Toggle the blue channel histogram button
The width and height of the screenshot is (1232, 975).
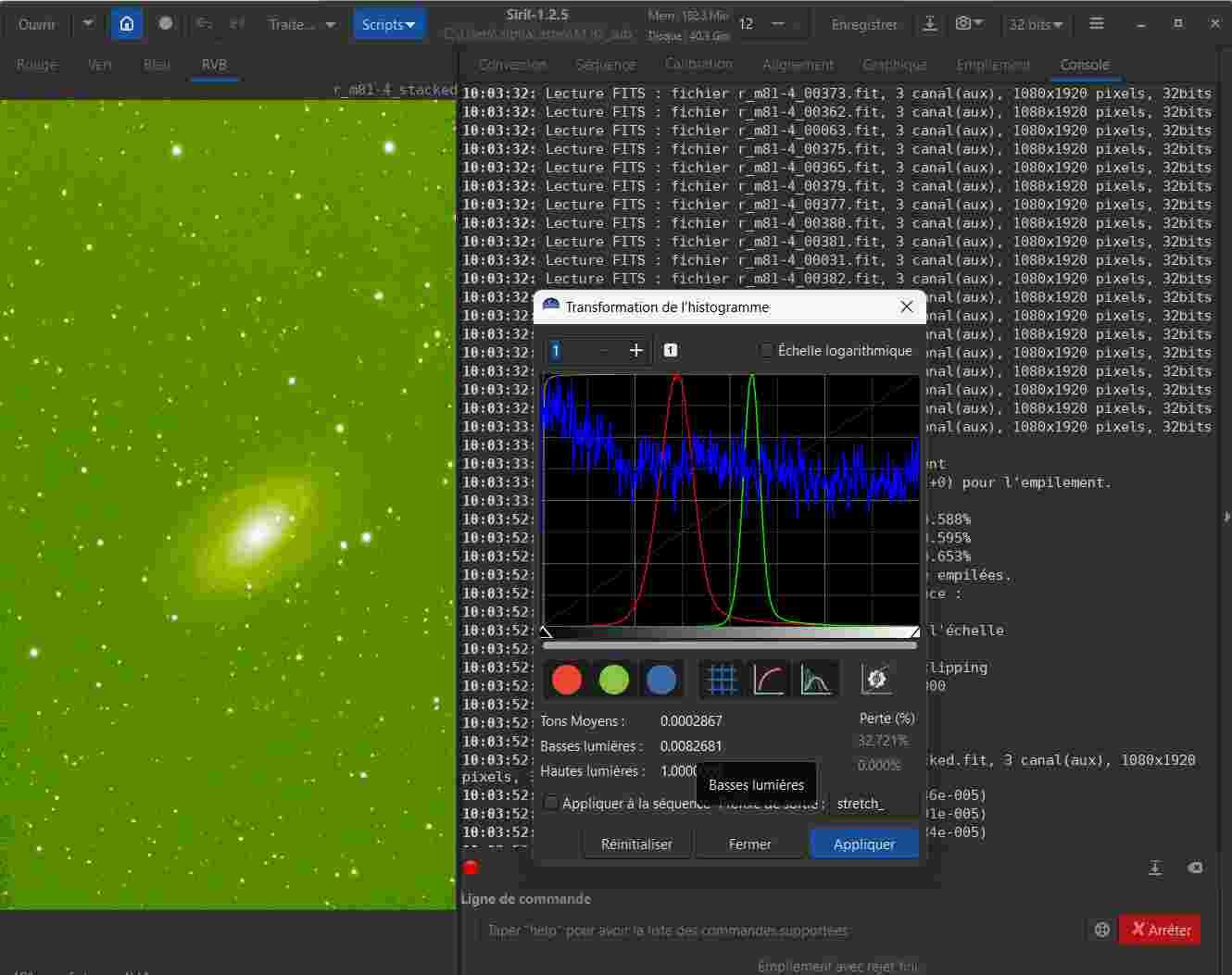(x=660, y=680)
